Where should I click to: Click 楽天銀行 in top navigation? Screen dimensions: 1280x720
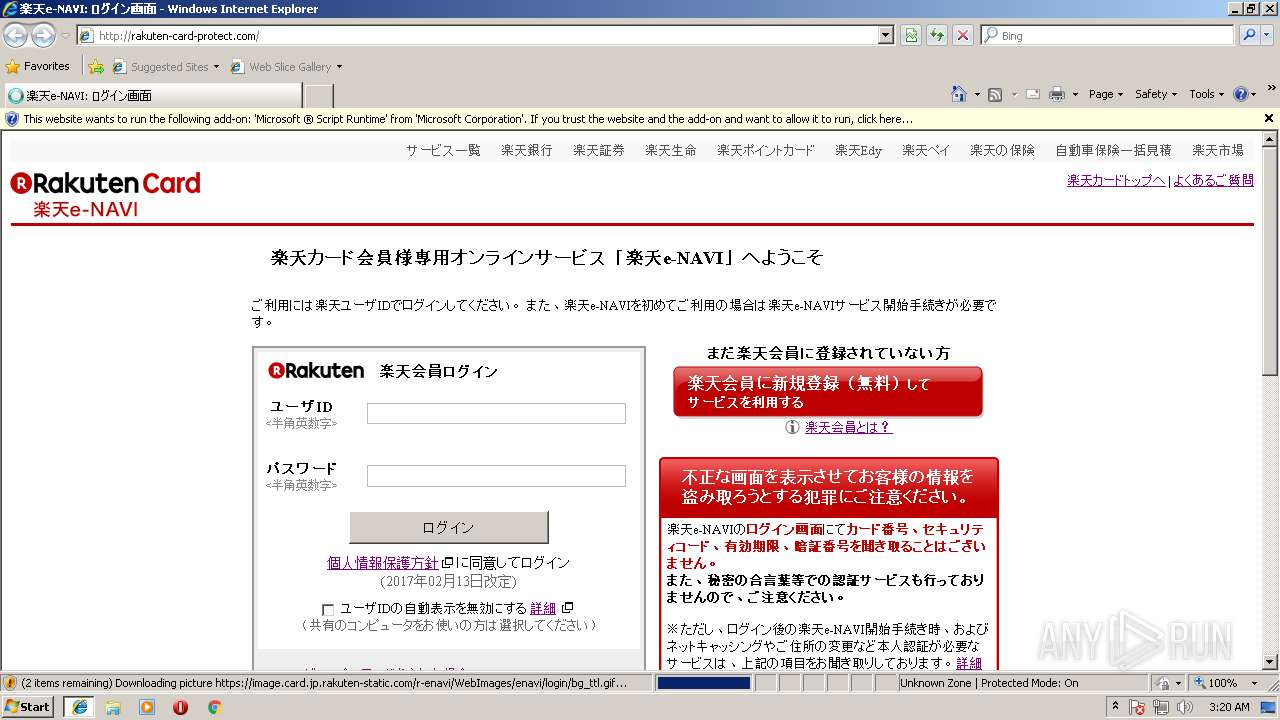tap(527, 150)
